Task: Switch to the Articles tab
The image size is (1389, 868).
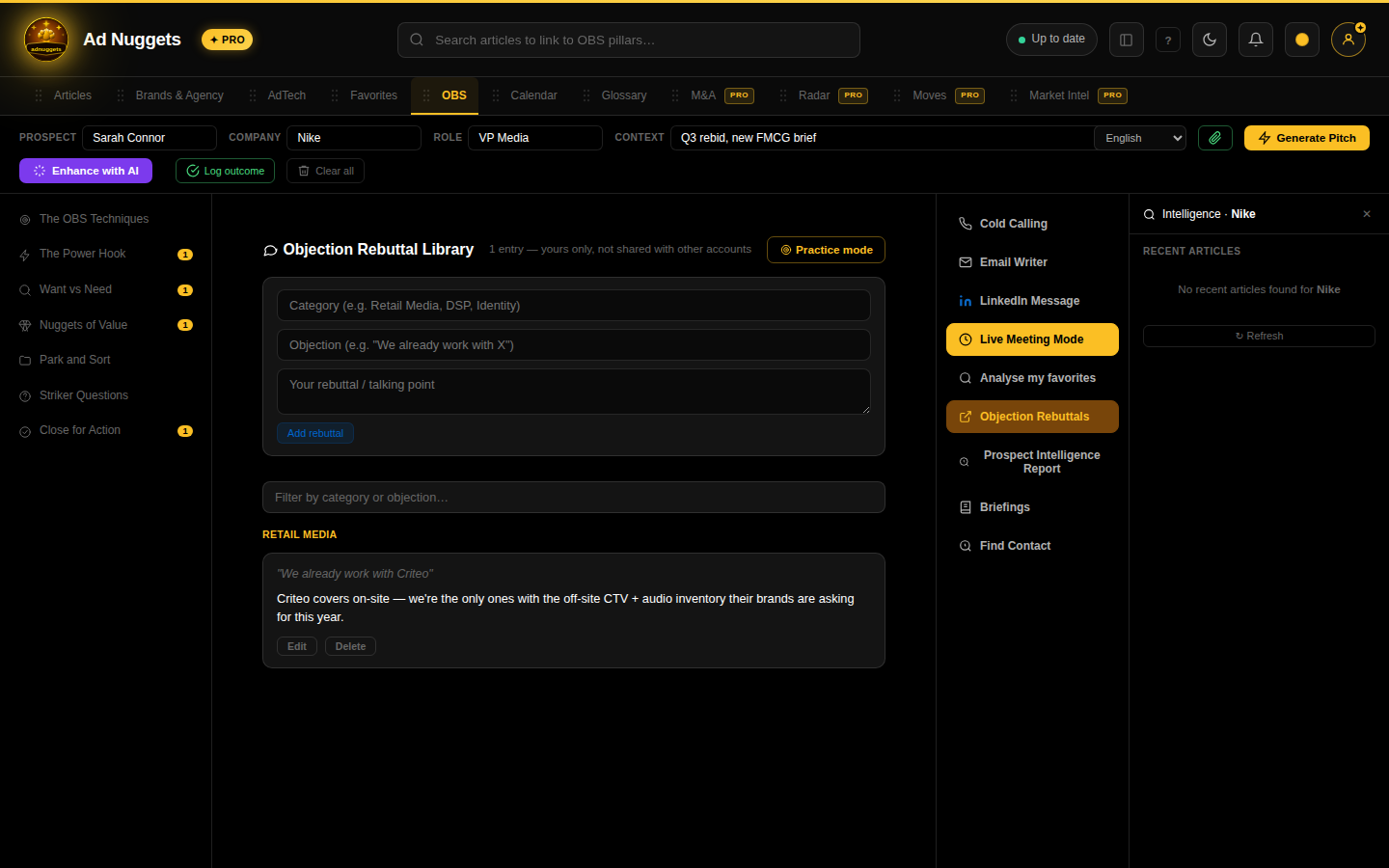Action: (x=63, y=95)
